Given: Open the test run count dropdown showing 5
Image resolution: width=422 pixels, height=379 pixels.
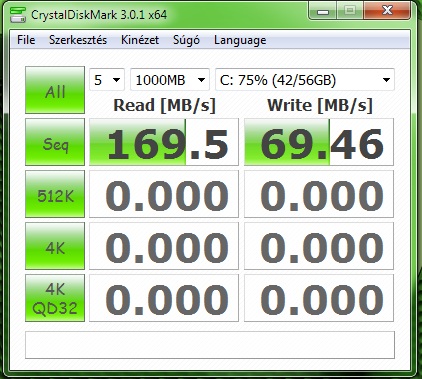Looking at the screenshot, I should pos(107,80).
